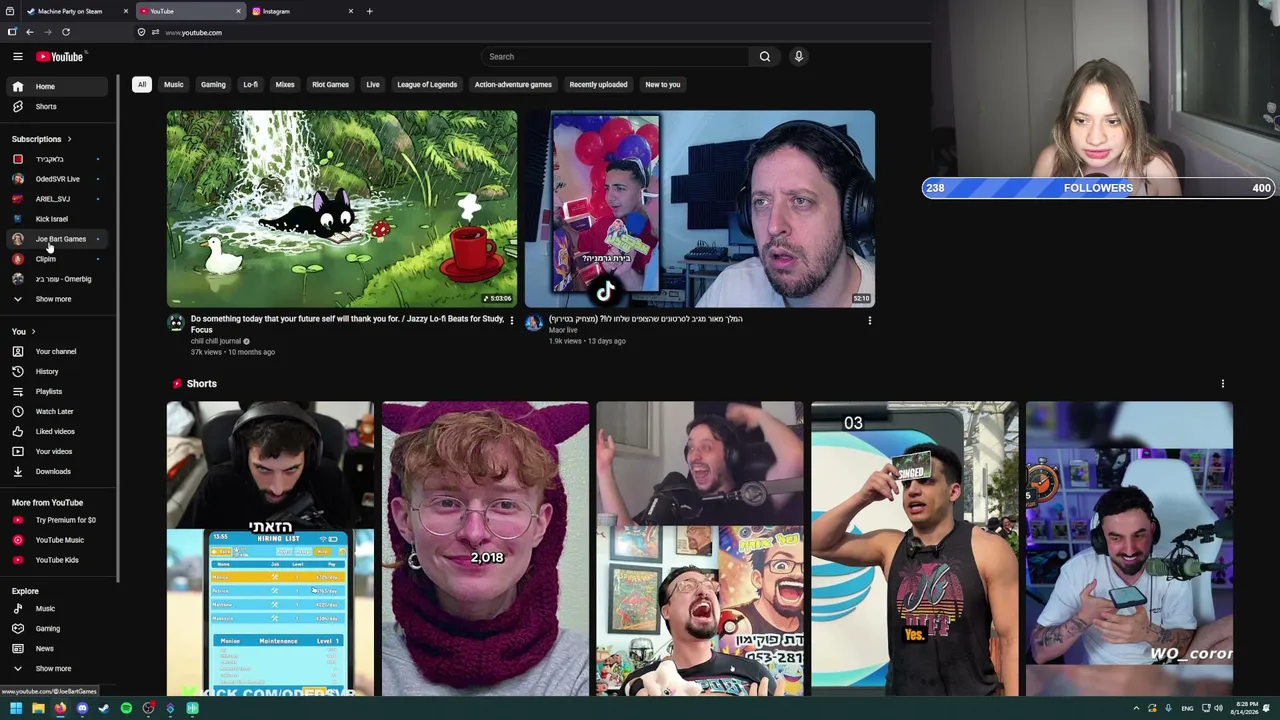Close the Instagram browser tab

351,11
